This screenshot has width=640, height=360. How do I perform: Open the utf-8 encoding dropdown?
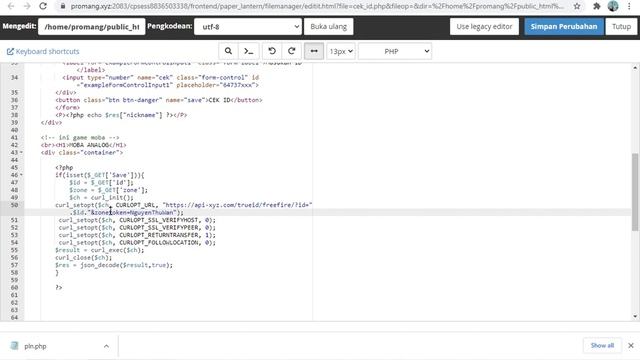(x=248, y=27)
